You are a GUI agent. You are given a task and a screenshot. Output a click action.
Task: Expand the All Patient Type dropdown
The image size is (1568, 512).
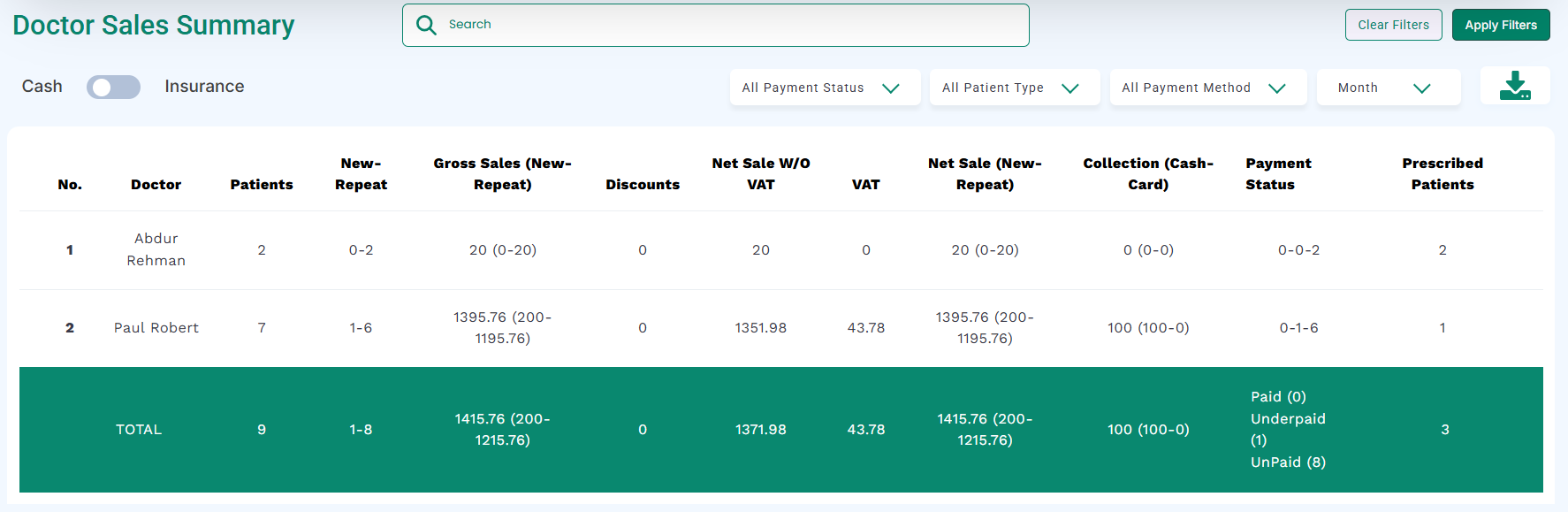(1013, 88)
